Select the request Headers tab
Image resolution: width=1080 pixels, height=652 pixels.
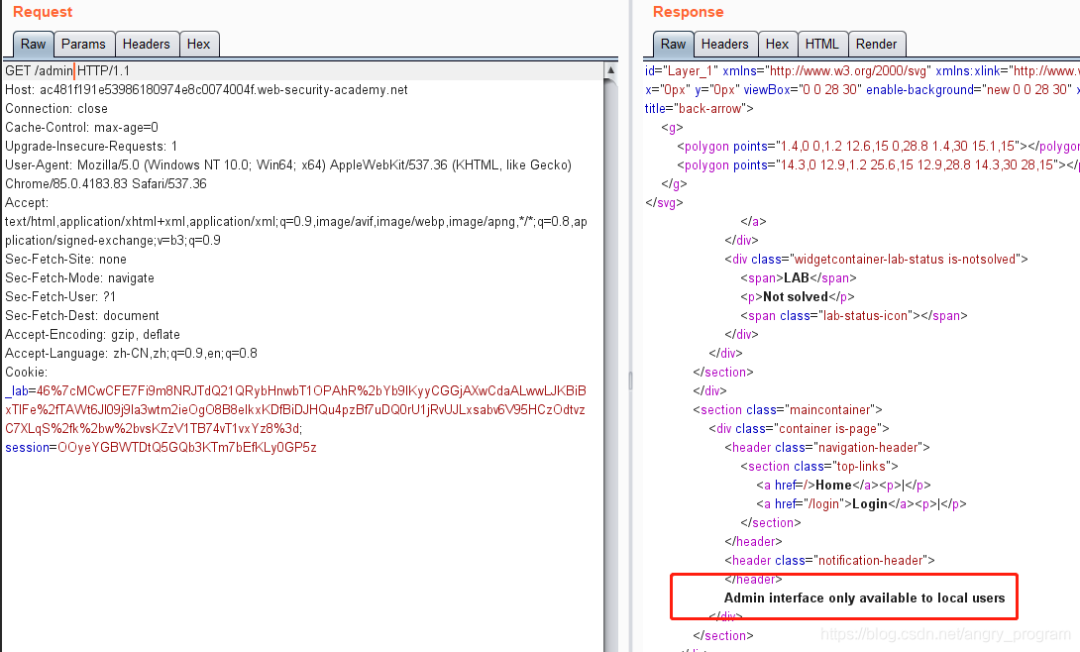146,44
